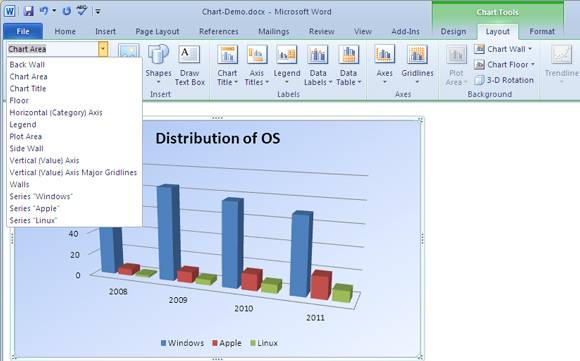This screenshot has height=361, width=580.
Task: Open the Review tab
Action: coord(321,31)
